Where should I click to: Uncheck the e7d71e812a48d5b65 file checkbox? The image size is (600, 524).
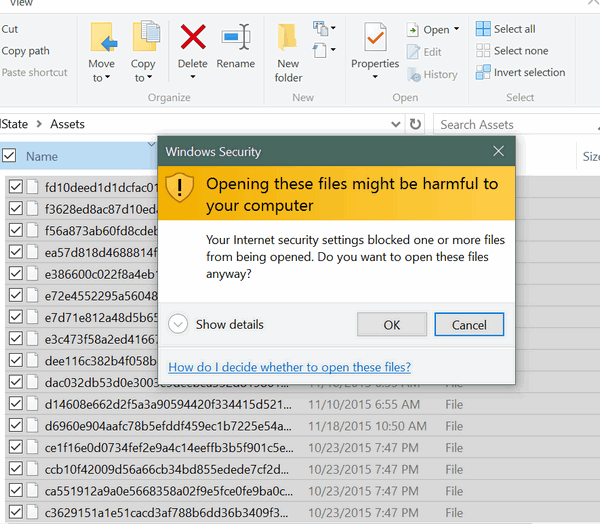(x=16, y=317)
